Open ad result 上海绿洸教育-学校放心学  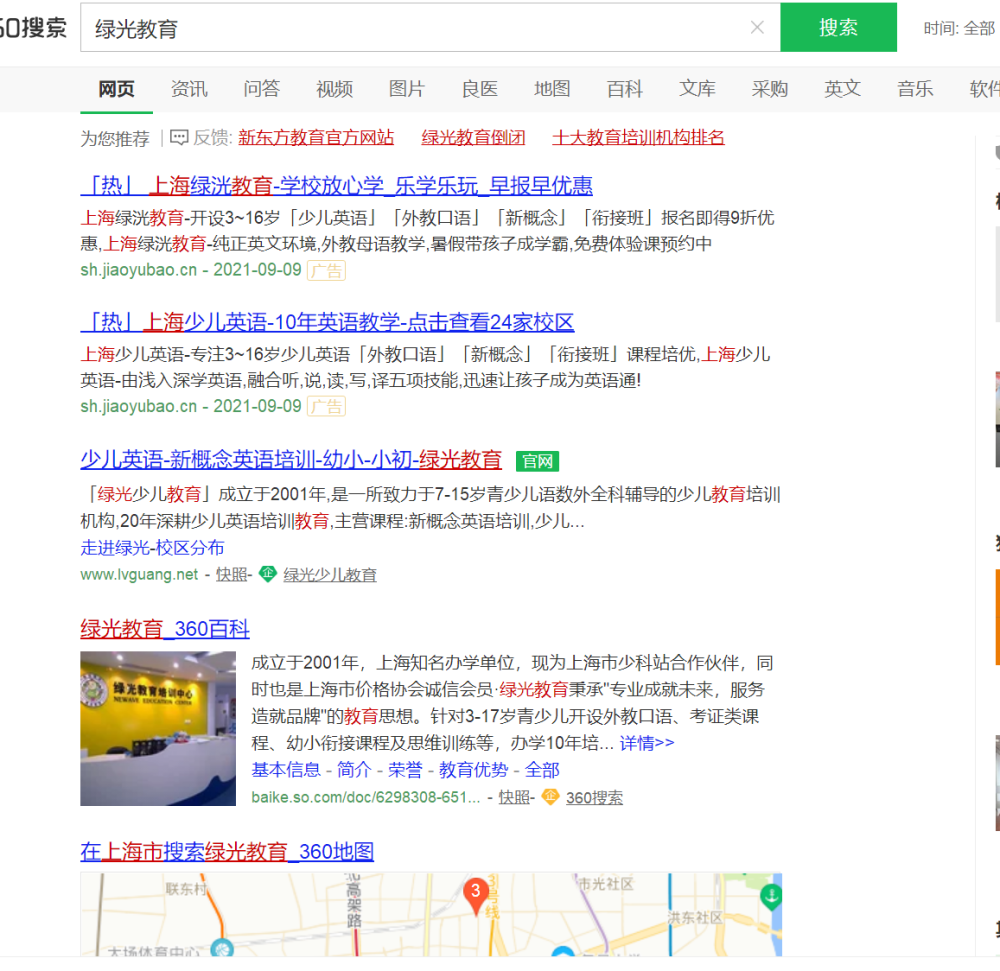tap(337, 186)
